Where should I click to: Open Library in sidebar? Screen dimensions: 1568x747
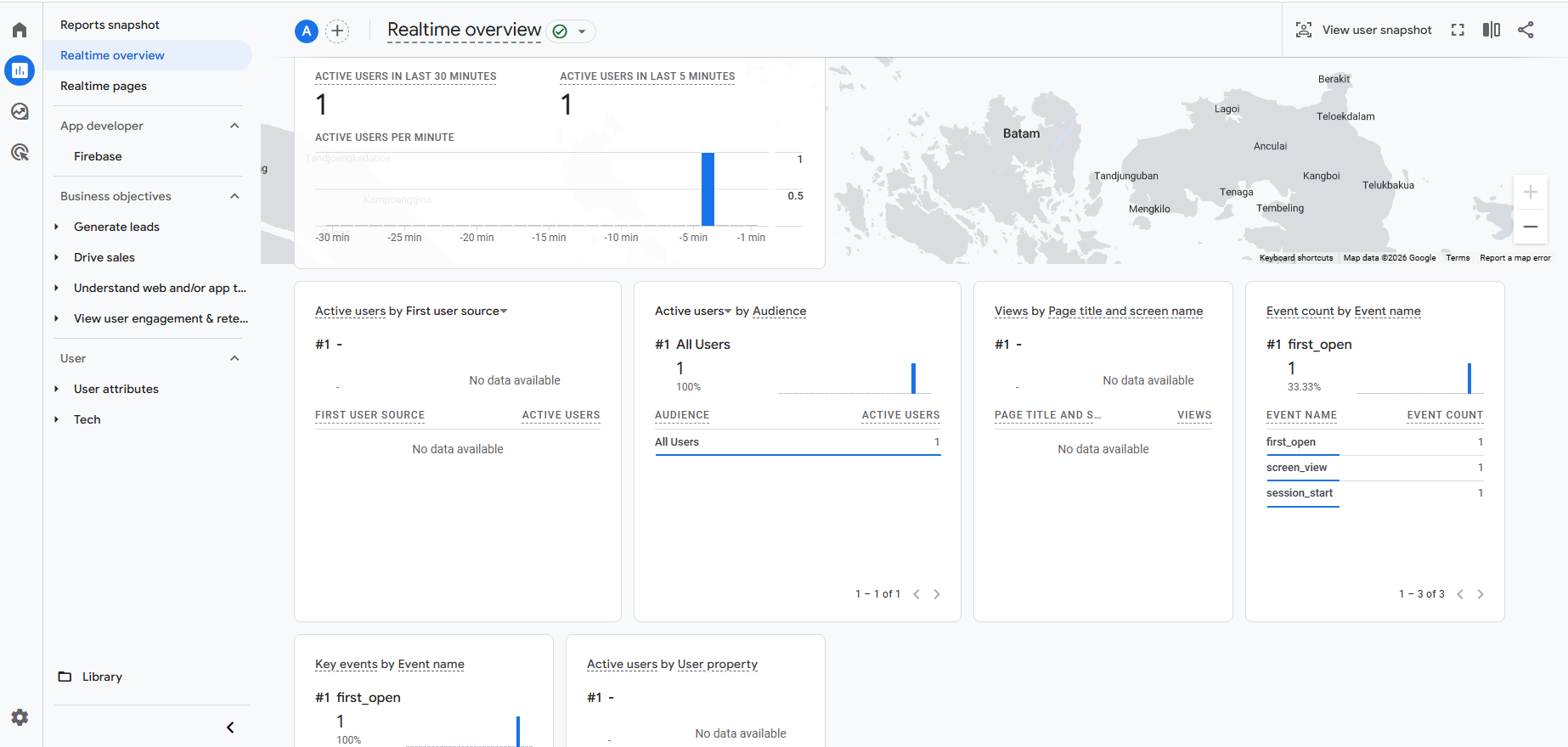point(102,677)
